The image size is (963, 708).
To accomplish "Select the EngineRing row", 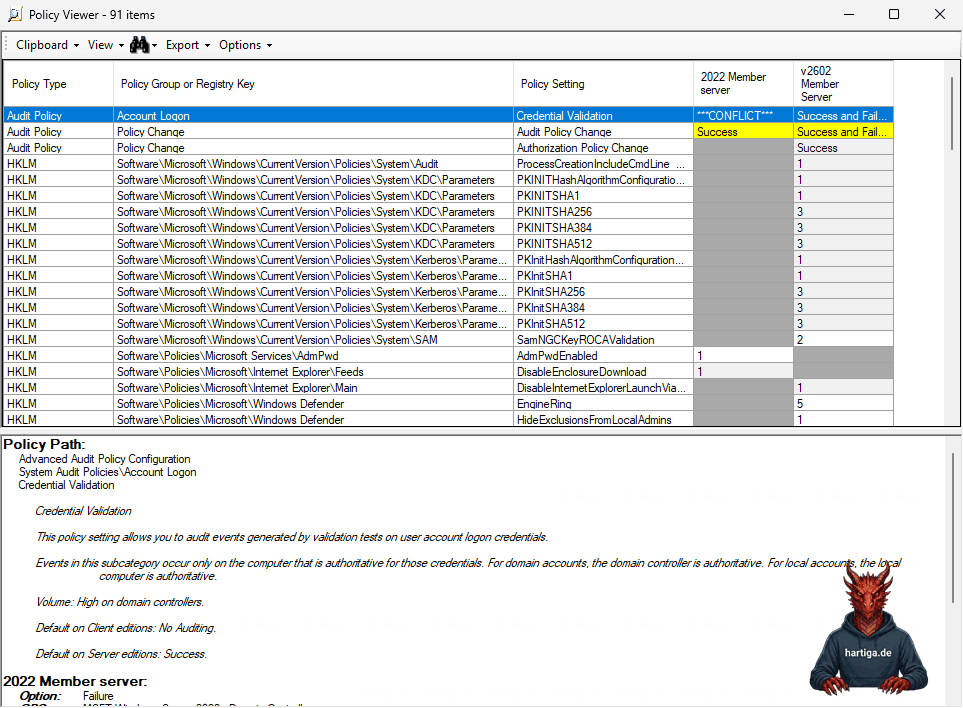I will point(449,403).
